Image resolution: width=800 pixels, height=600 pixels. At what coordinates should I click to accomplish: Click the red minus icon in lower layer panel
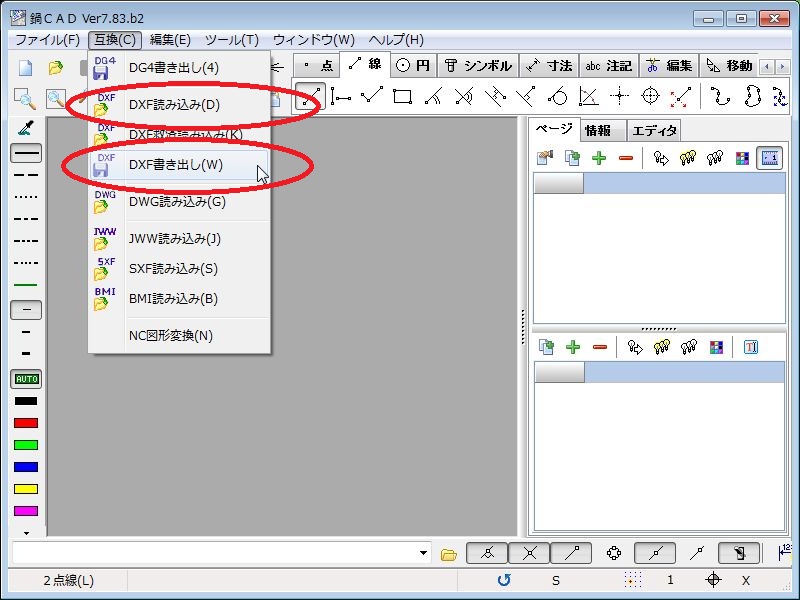pyautogui.click(x=600, y=347)
